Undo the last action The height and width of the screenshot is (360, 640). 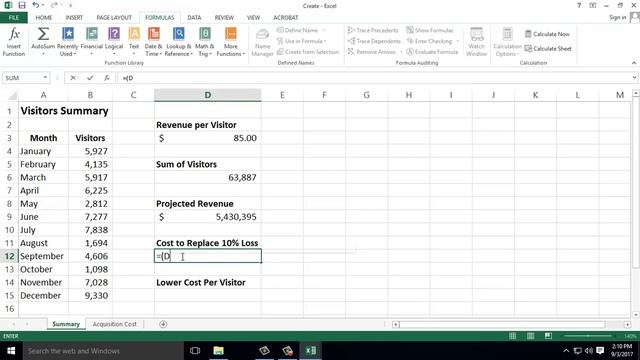[36, 5]
